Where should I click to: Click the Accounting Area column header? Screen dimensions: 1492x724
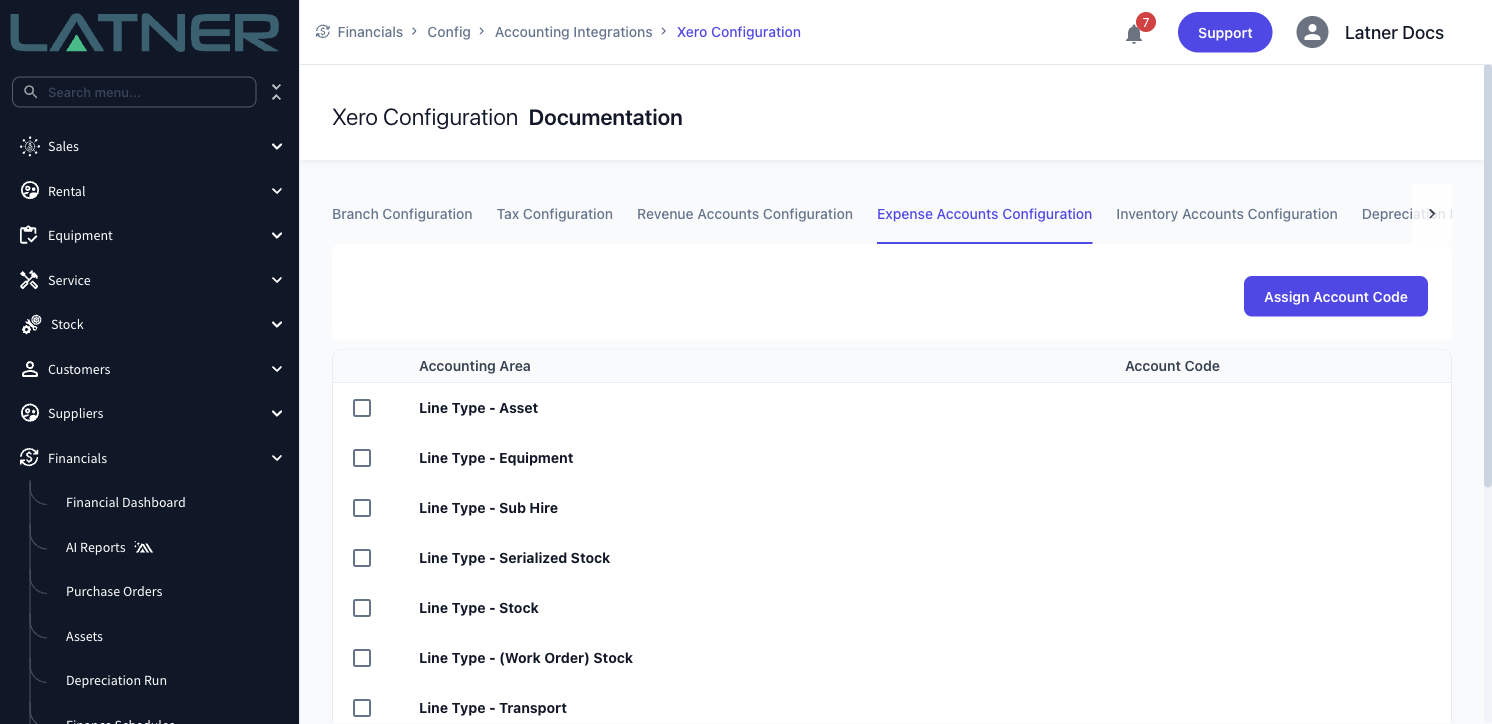click(475, 366)
